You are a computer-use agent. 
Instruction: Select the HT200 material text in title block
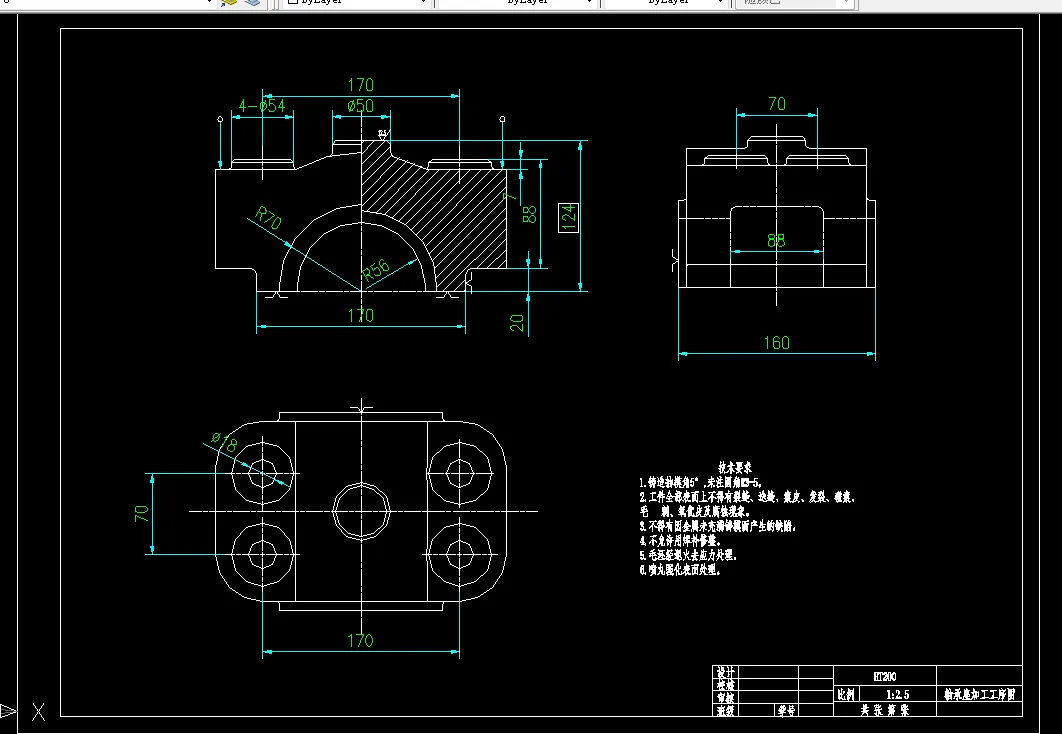pyautogui.click(x=885, y=676)
